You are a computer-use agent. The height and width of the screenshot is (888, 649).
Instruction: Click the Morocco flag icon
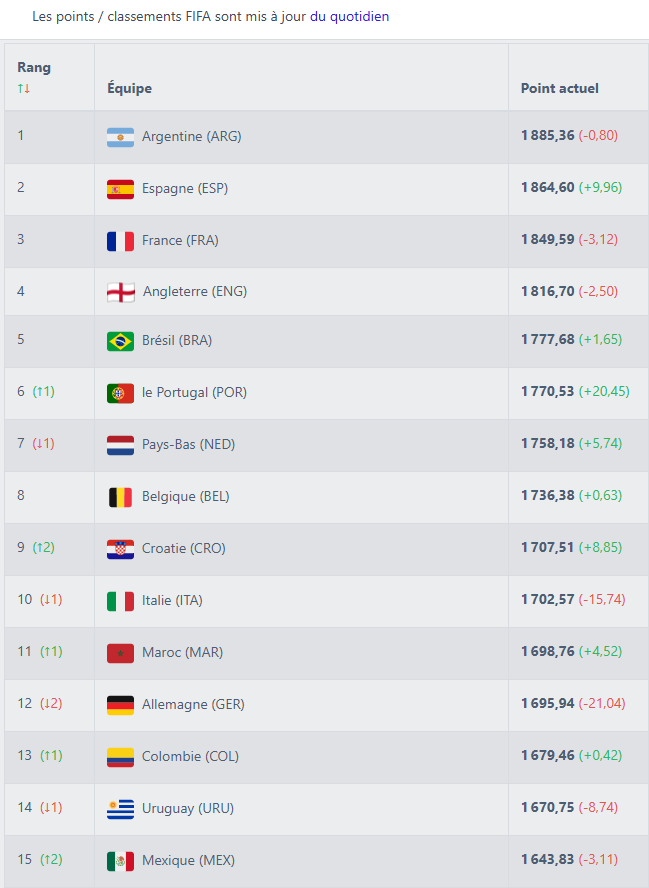[x=120, y=653]
